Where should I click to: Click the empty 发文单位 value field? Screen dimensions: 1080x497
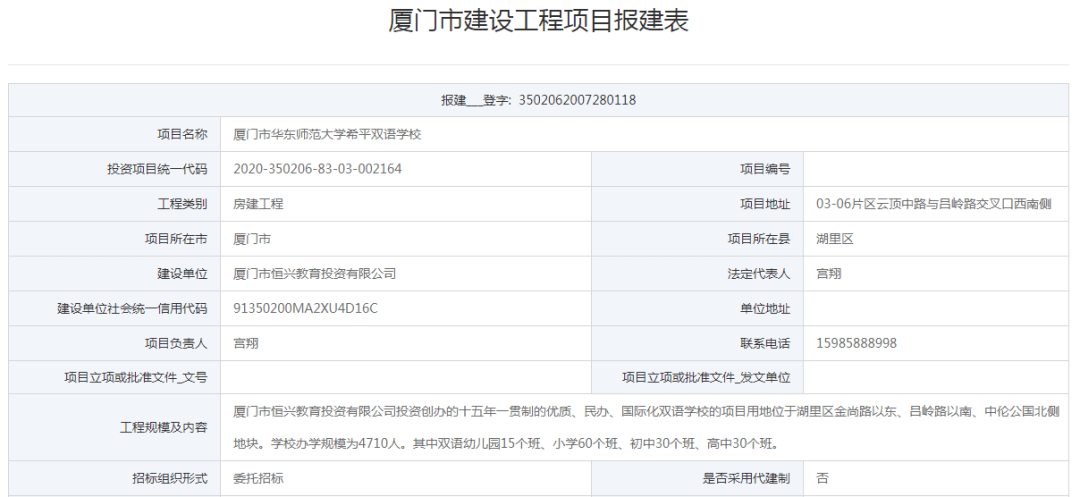coord(936,378)
